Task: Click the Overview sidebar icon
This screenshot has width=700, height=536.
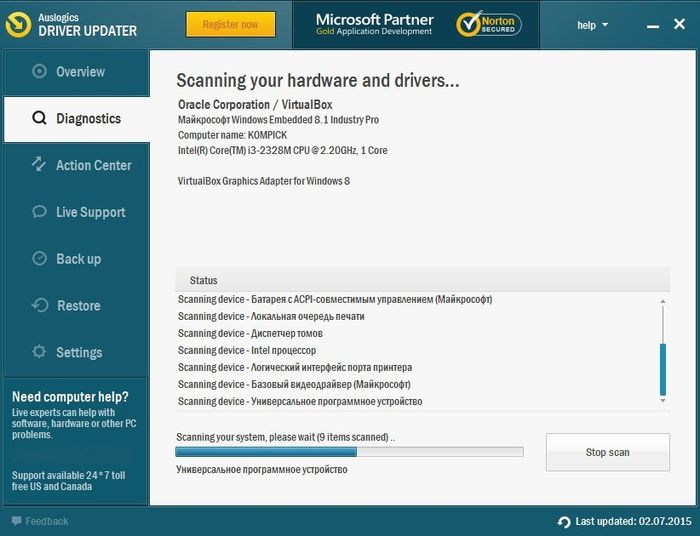Action: click(39, 71)
